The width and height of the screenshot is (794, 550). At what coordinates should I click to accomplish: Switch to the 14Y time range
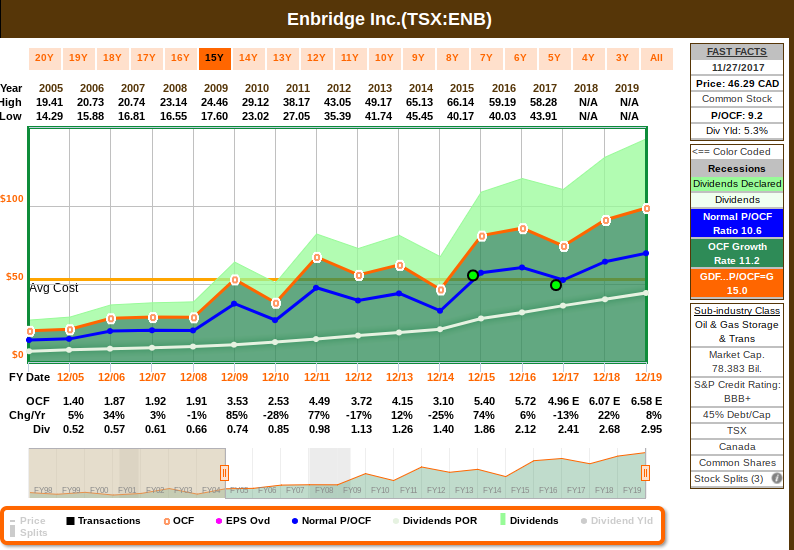[248, 58]
